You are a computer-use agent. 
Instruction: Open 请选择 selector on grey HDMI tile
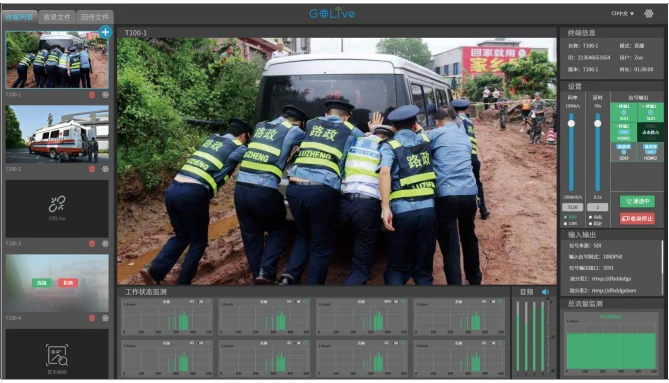[650, 146]
